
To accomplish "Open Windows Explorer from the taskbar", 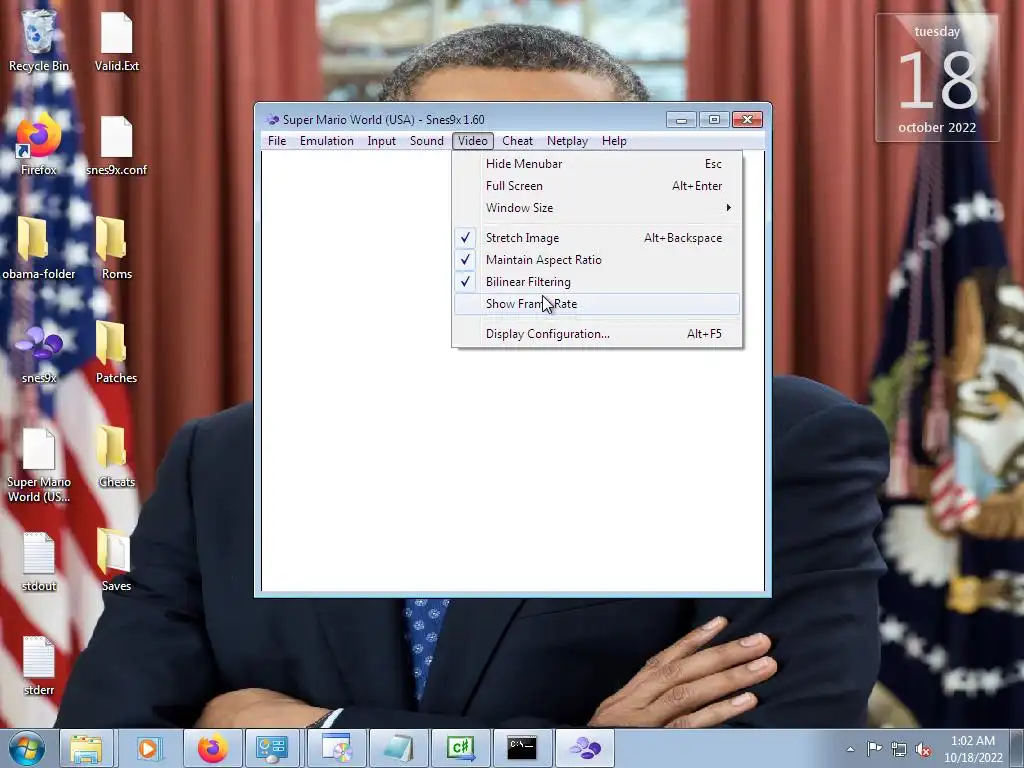I will point(86,748).
